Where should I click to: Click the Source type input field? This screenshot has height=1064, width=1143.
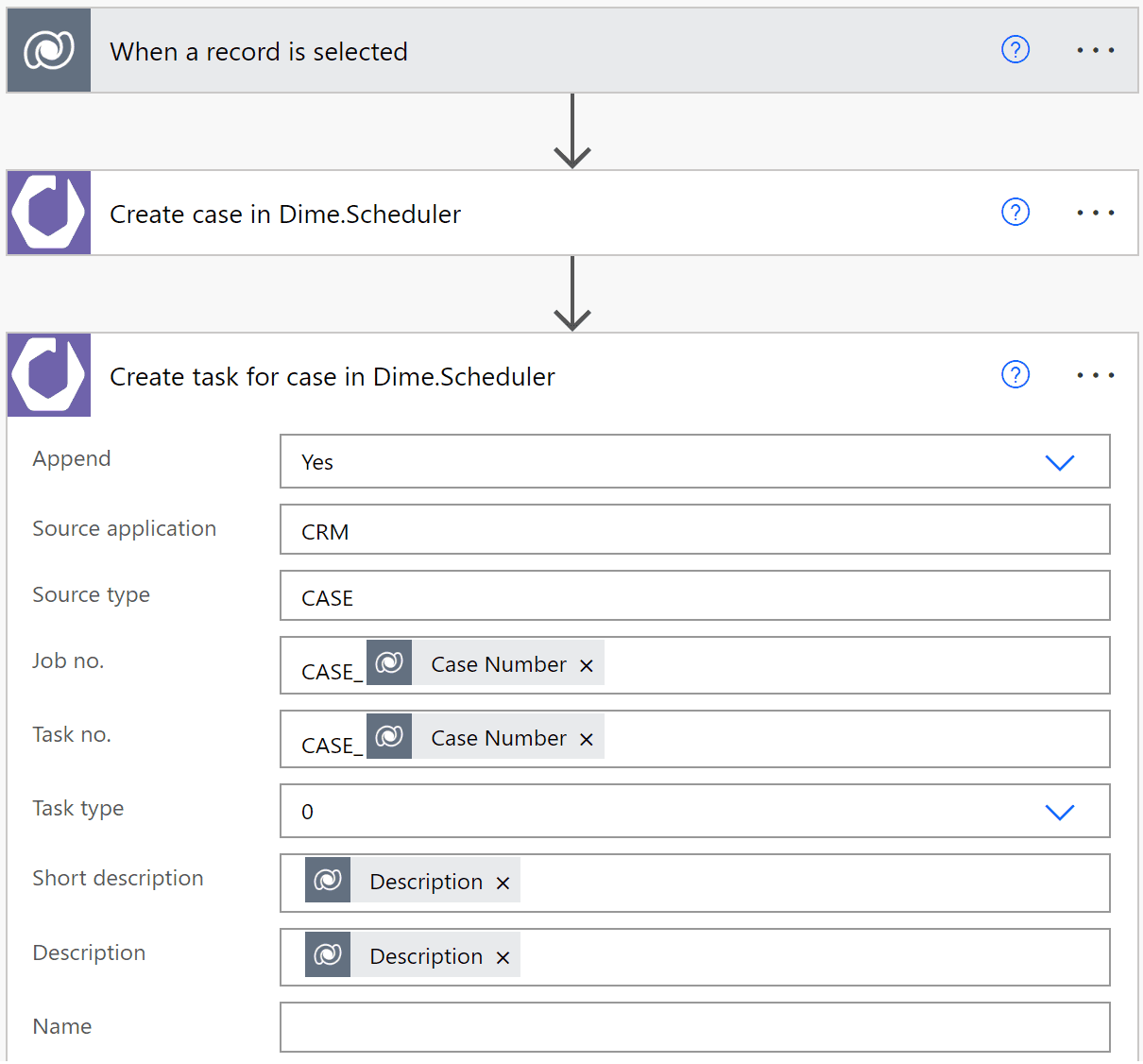pyautogui.click(x=694, y=596)
